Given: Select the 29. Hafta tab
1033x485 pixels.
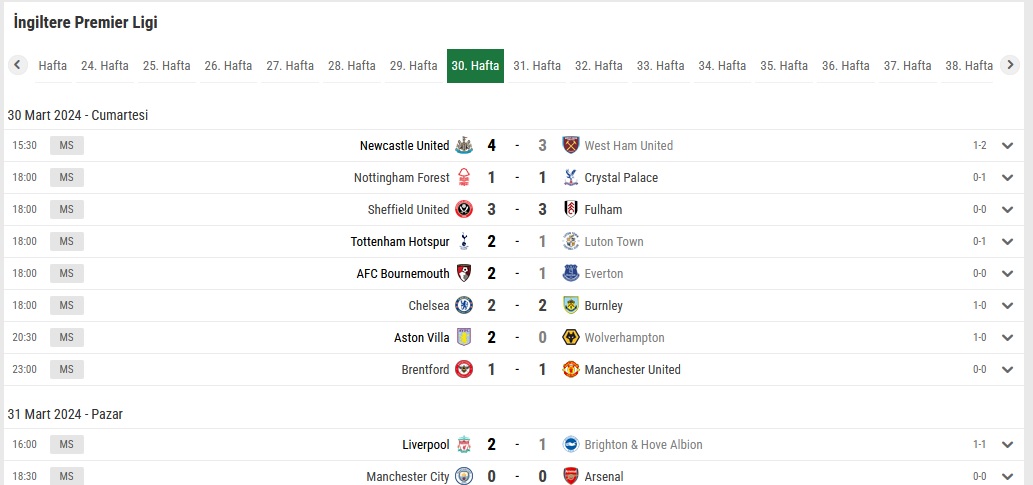Looking at the screenshot, I should pos(414,66).
